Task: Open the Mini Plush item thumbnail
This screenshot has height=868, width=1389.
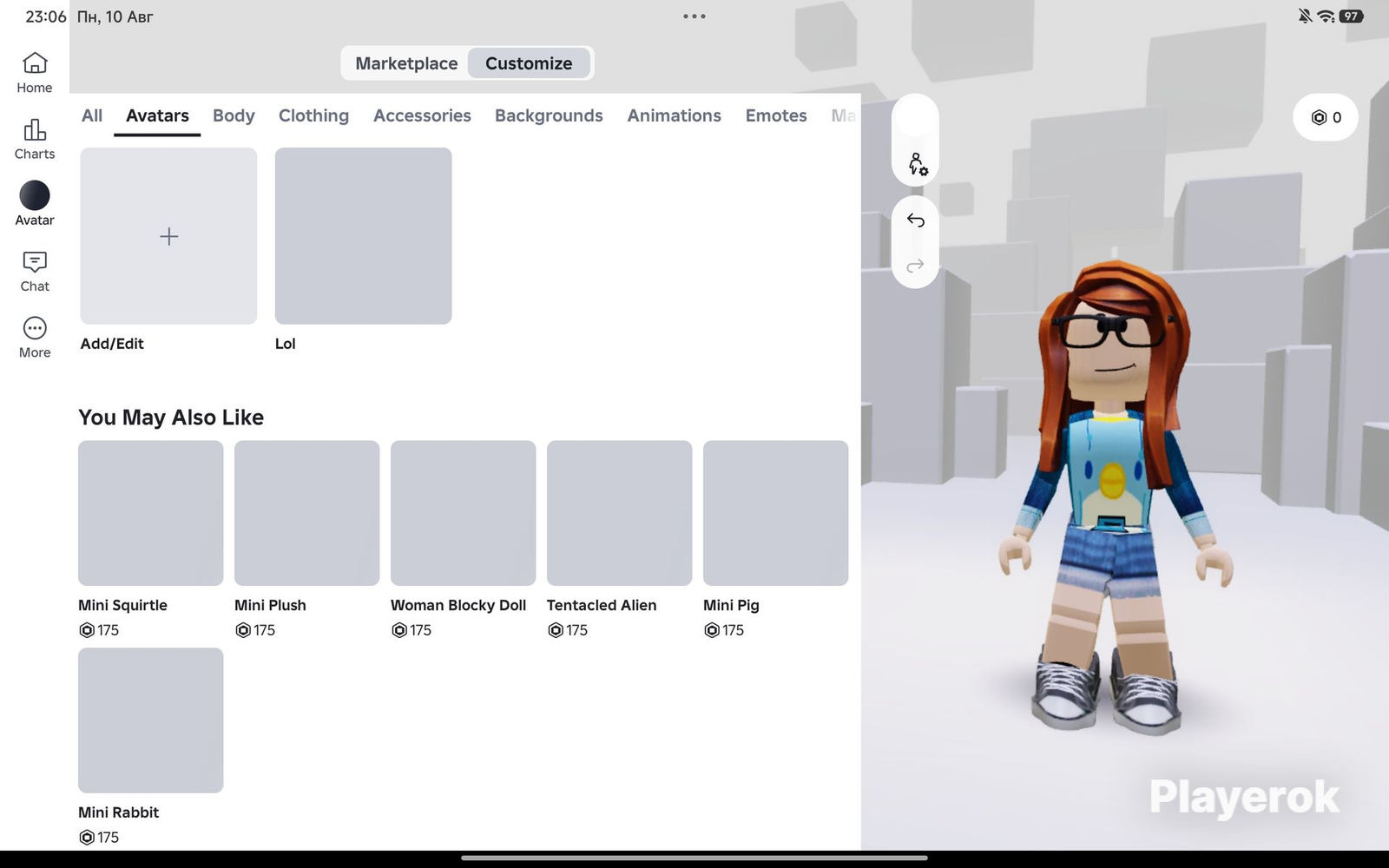Action: 307,513
